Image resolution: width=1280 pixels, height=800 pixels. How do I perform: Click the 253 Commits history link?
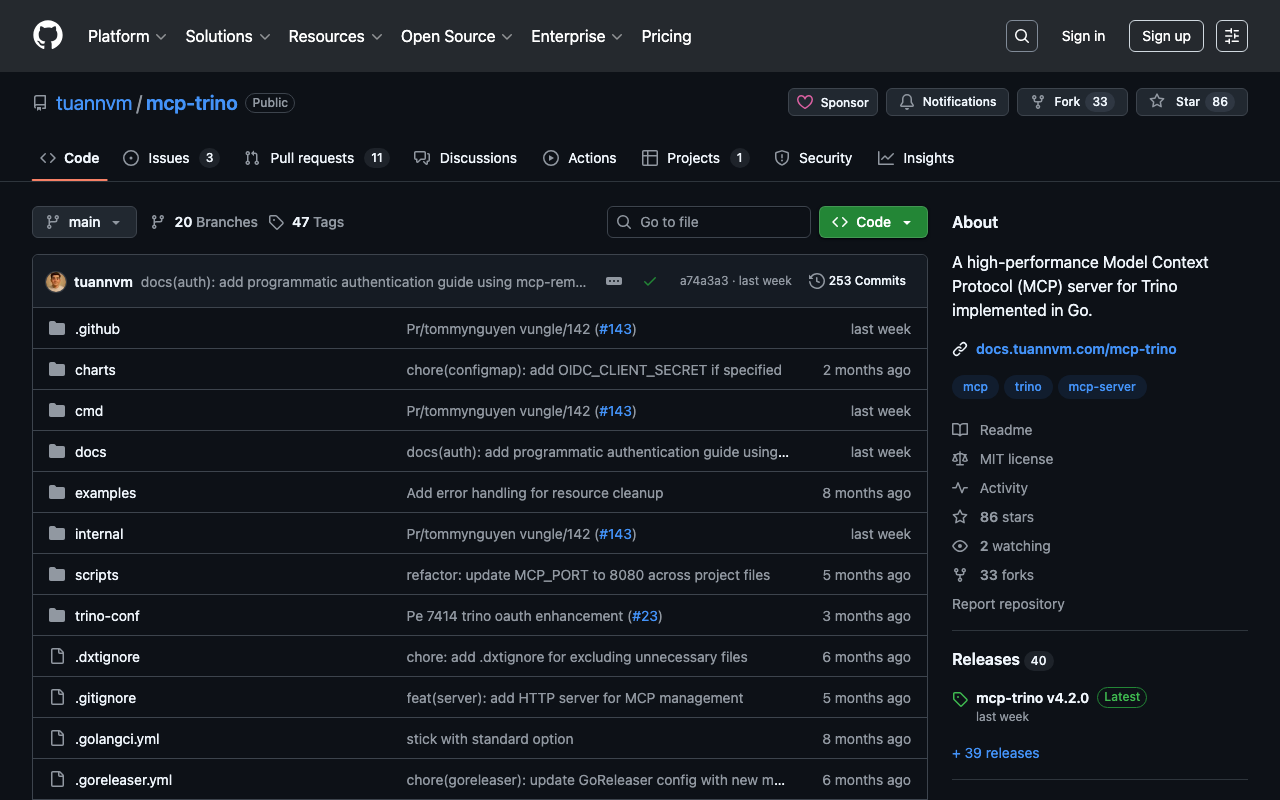coord(857,281)
